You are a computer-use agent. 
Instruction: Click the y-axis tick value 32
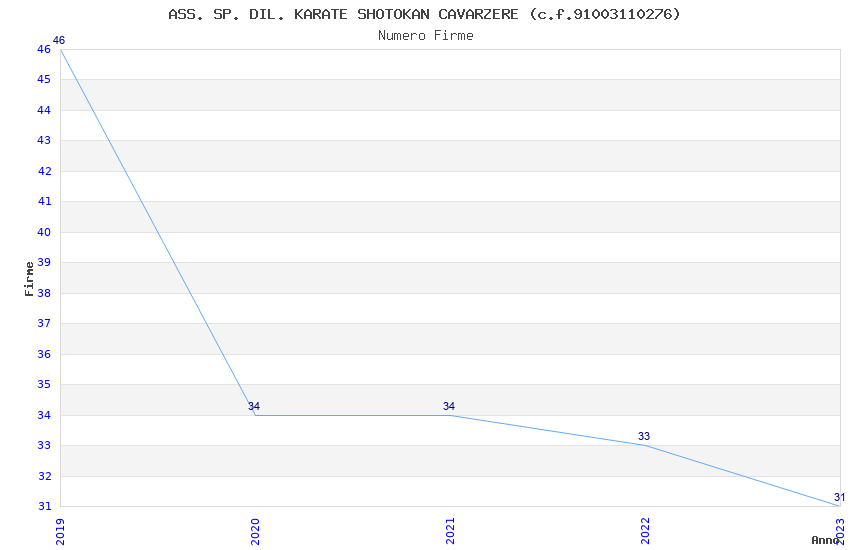(44, 476)
